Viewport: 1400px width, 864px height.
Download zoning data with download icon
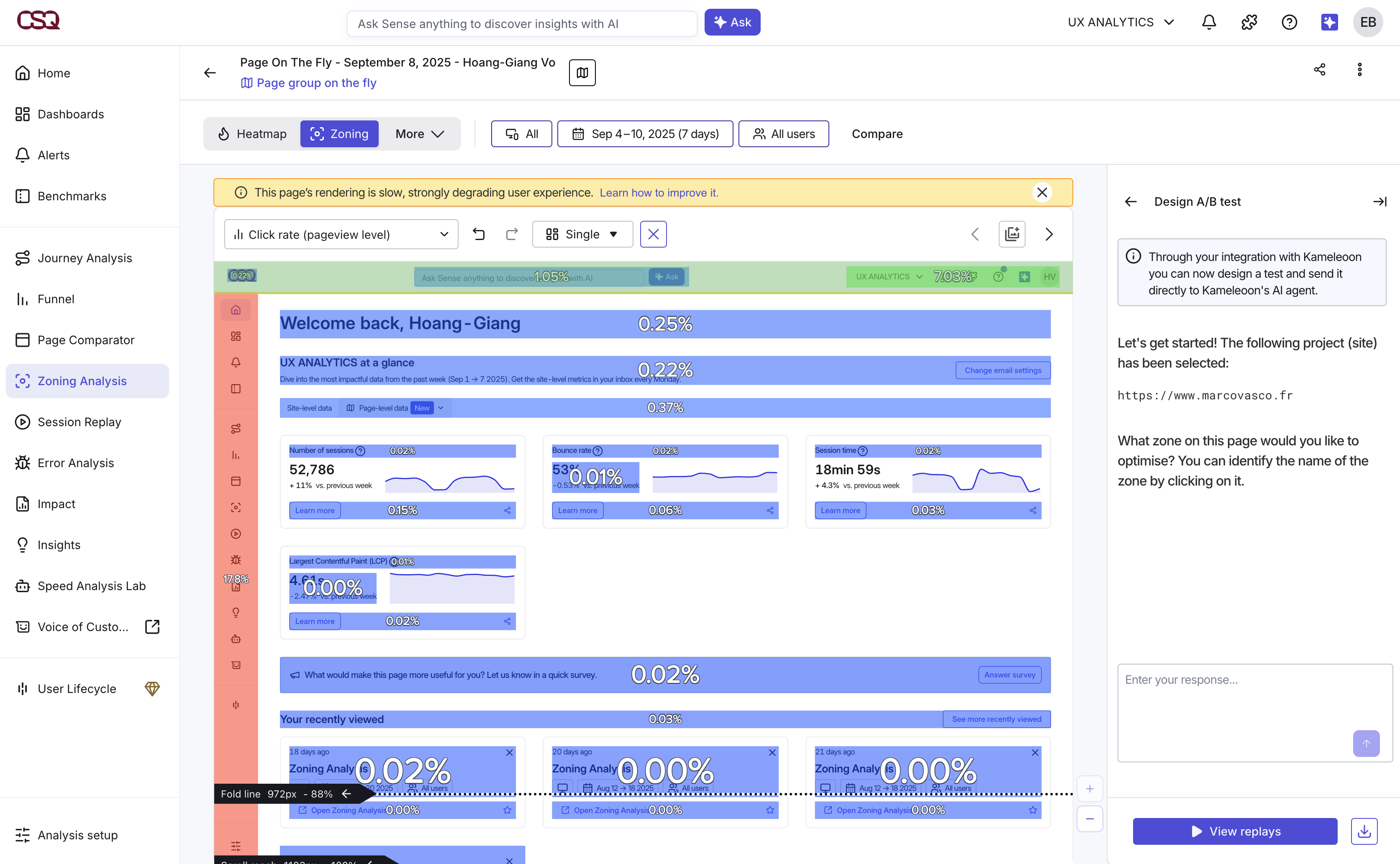(x=1364, y=831)
